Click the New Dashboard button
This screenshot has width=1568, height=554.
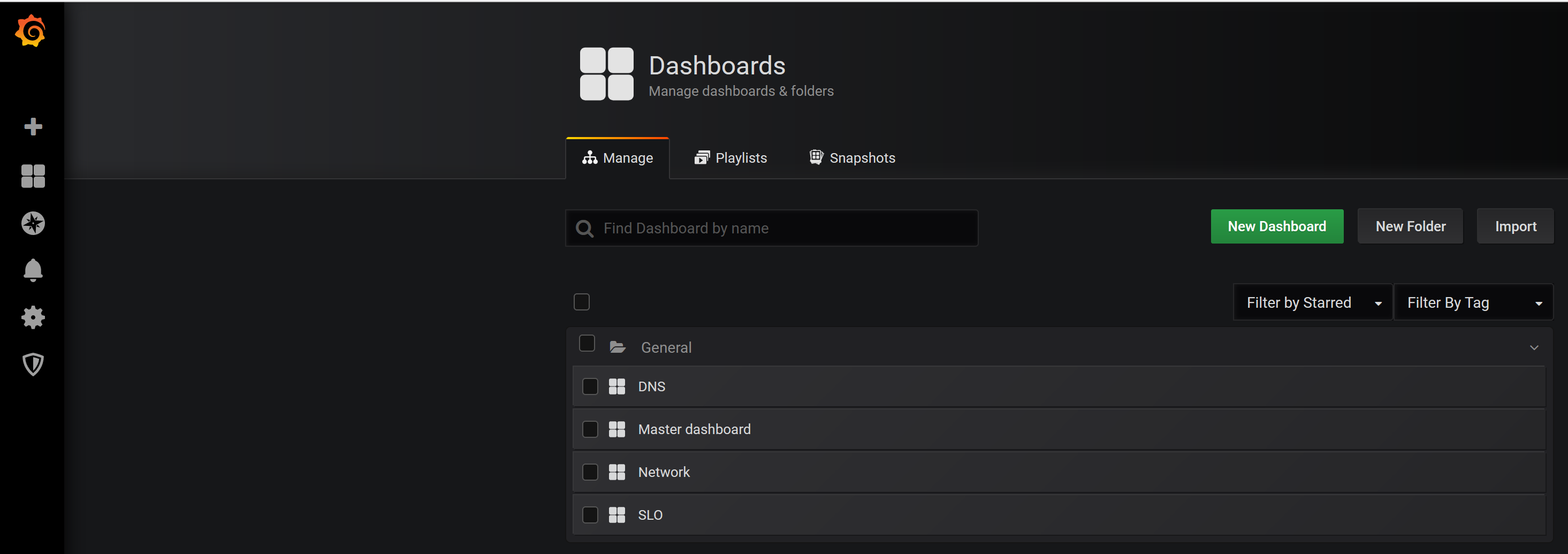pos(1276,226)
